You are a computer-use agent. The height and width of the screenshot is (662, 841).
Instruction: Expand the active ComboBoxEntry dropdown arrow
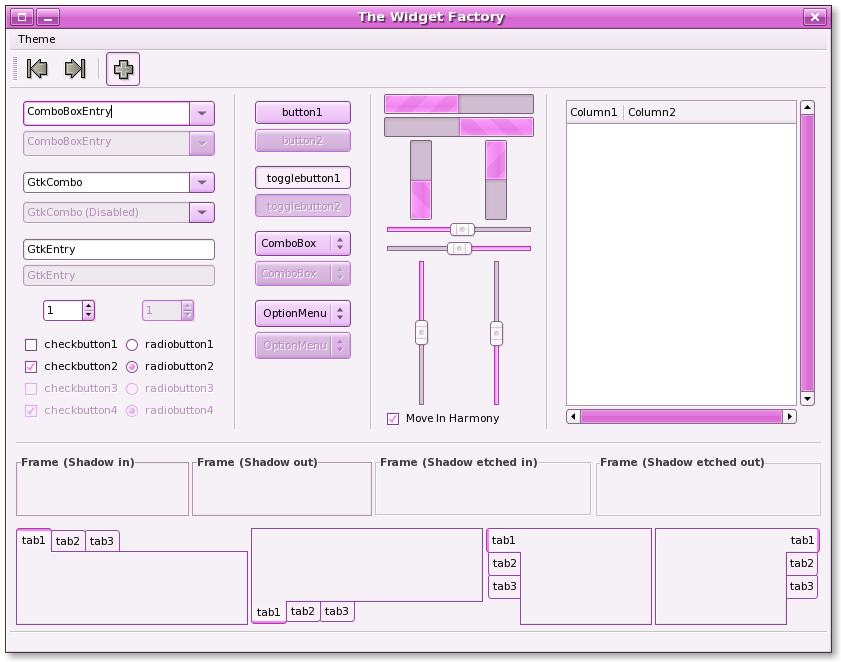[202, 113]
